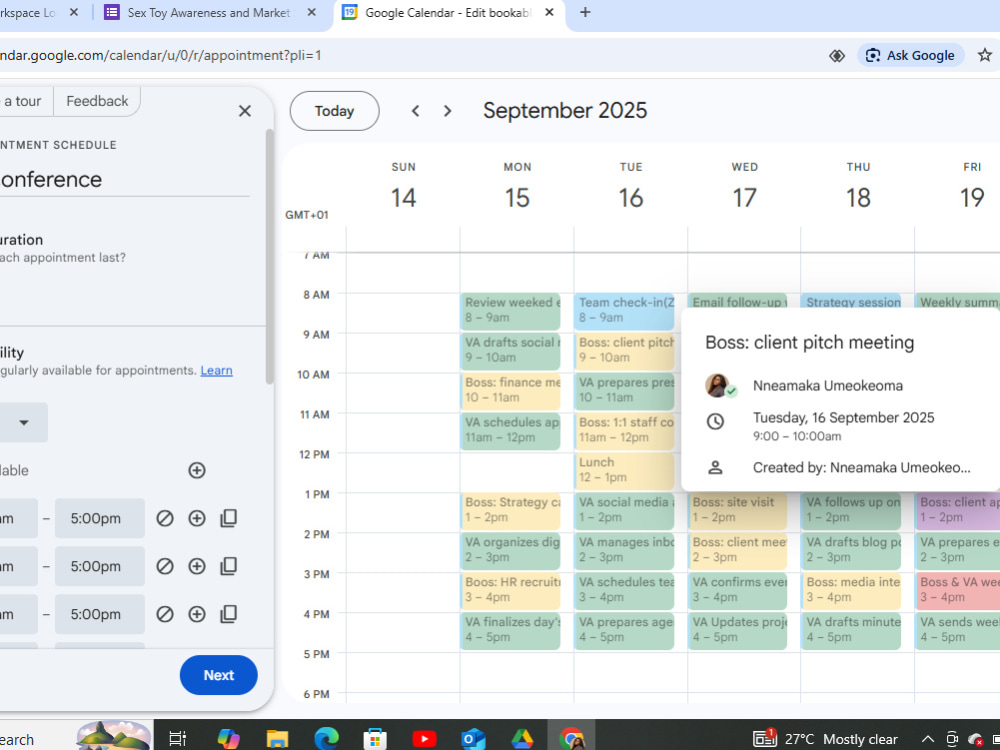Open the availability repeat dropdown arrow
The image size is (1000, 750).
coord(24,422)
